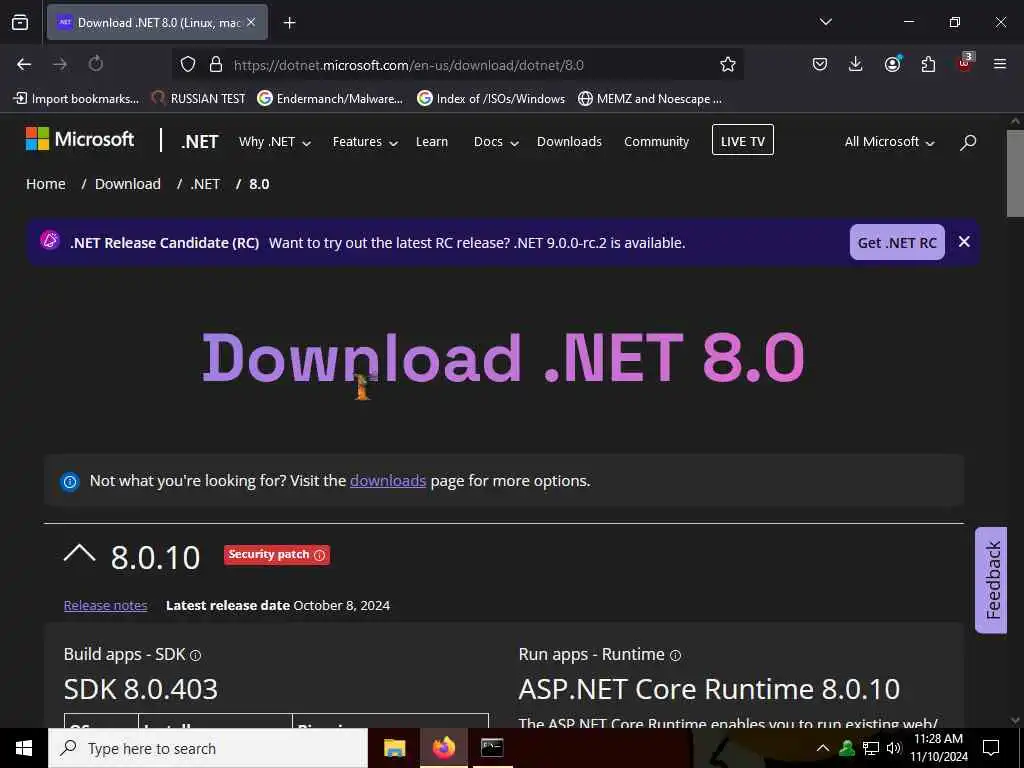Close the Download .NET 8.0 tab

(251, 22)
